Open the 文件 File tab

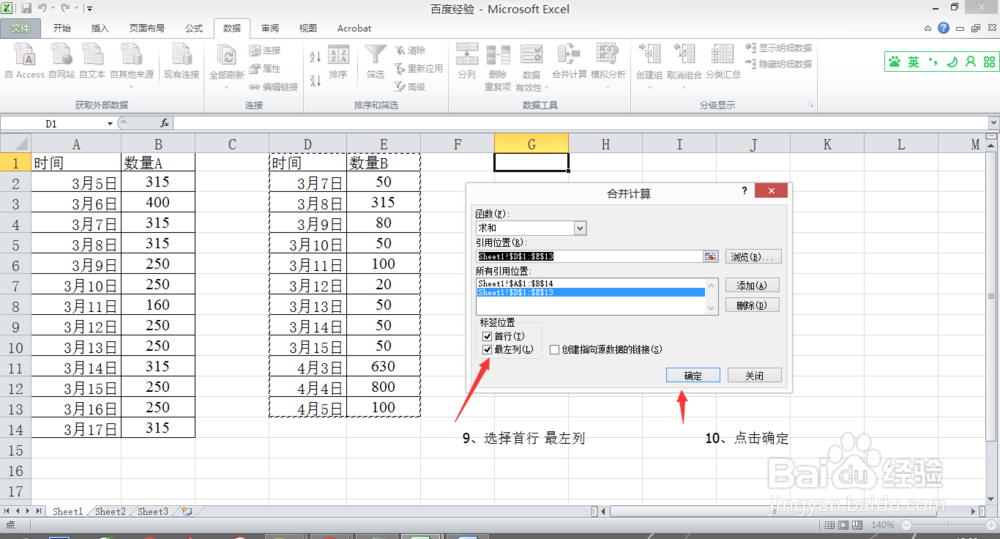click(20, 28)
